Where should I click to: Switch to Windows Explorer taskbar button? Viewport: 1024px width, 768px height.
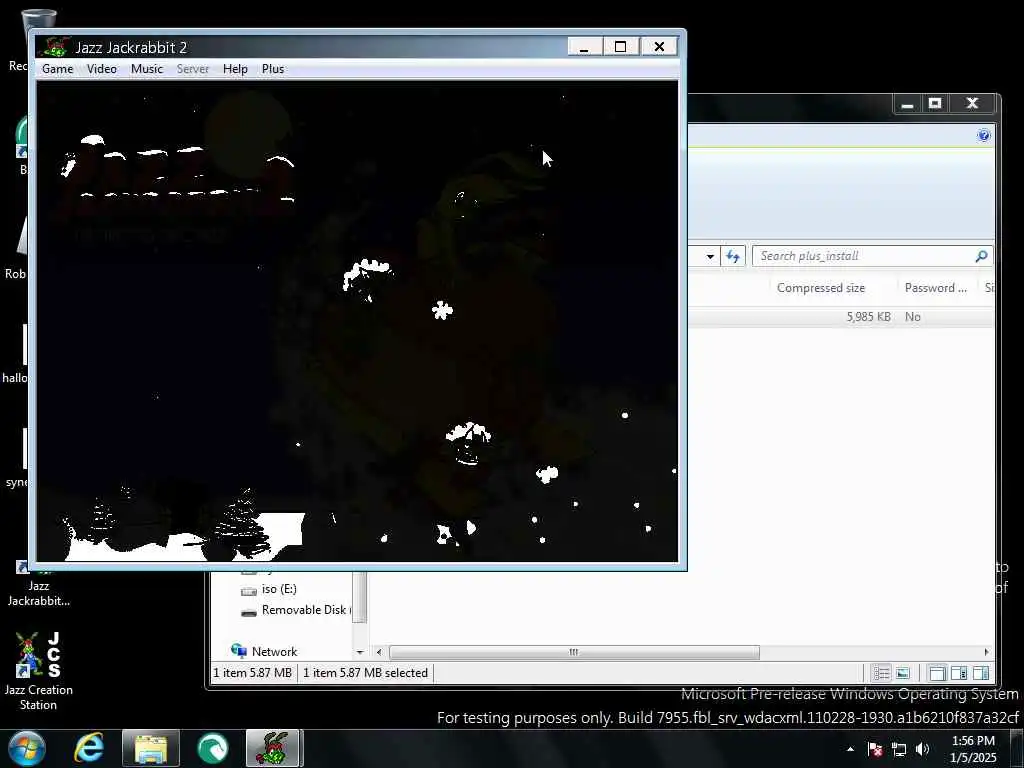tap(151, 748)
